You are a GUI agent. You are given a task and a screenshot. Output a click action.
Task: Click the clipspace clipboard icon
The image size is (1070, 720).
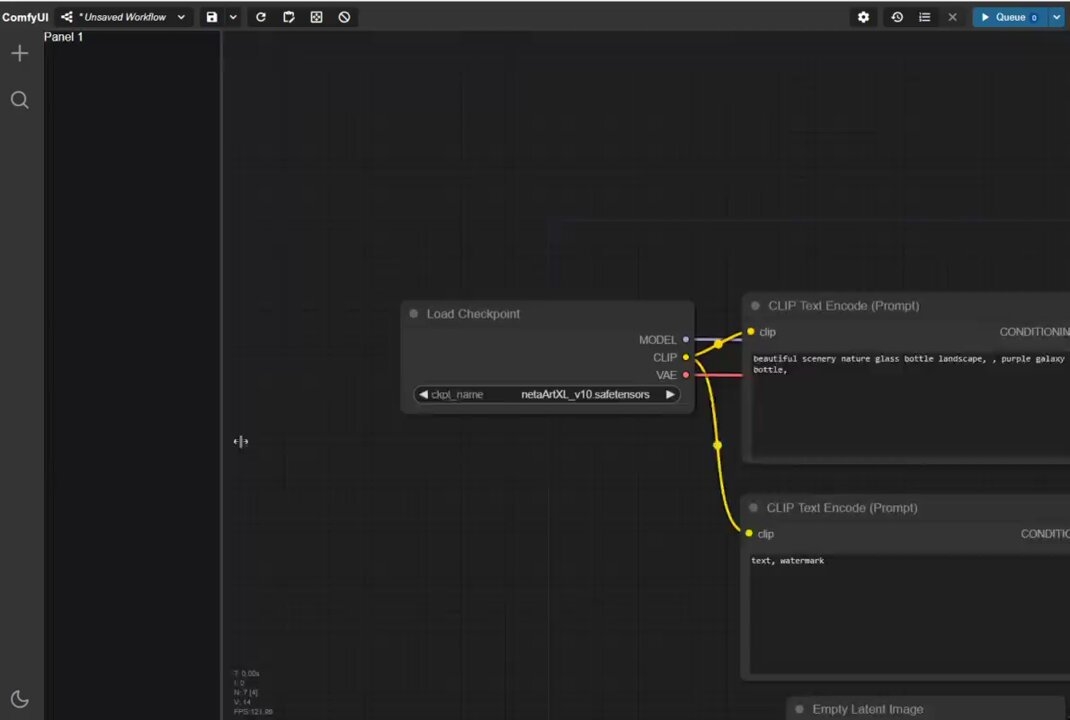click(289, 17)
